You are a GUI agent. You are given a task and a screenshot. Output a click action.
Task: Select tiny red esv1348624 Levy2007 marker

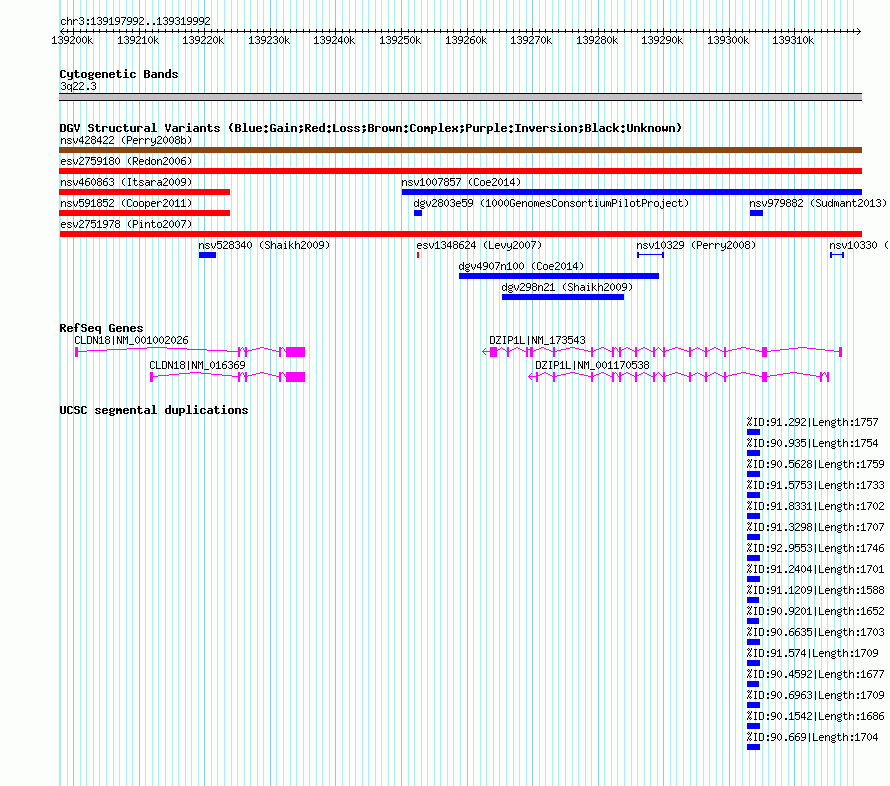(x=418, y=255)
